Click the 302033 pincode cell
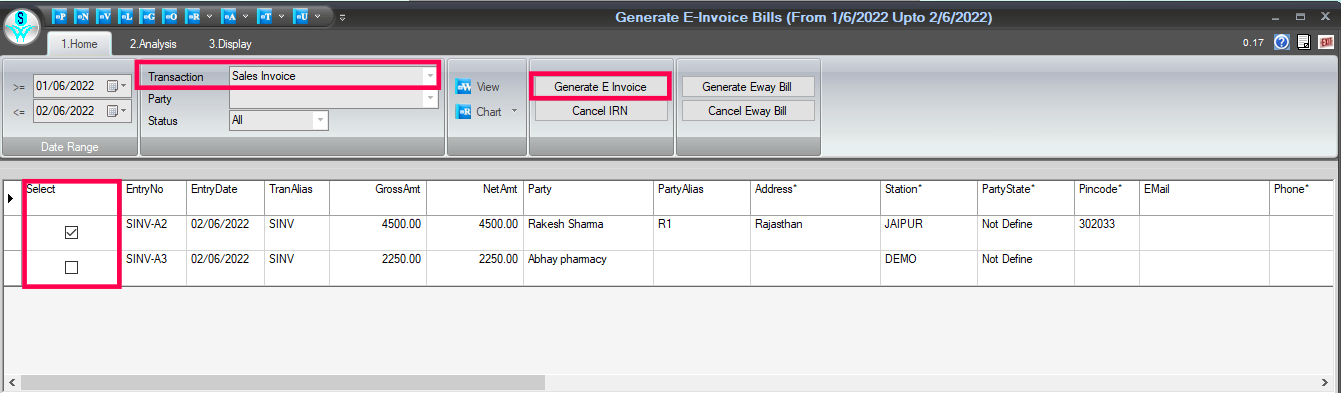The height and width of the screenshot is (393, 1341). pyautogui.click(x=1107, y=232)
